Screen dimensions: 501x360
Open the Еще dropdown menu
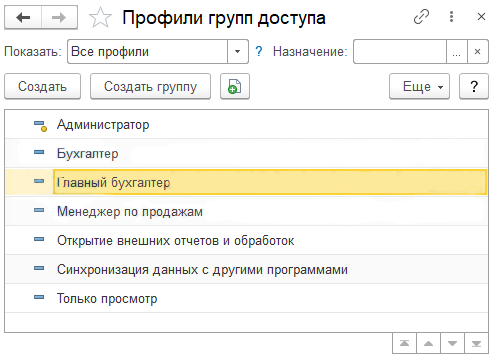(x=419, y=86)
